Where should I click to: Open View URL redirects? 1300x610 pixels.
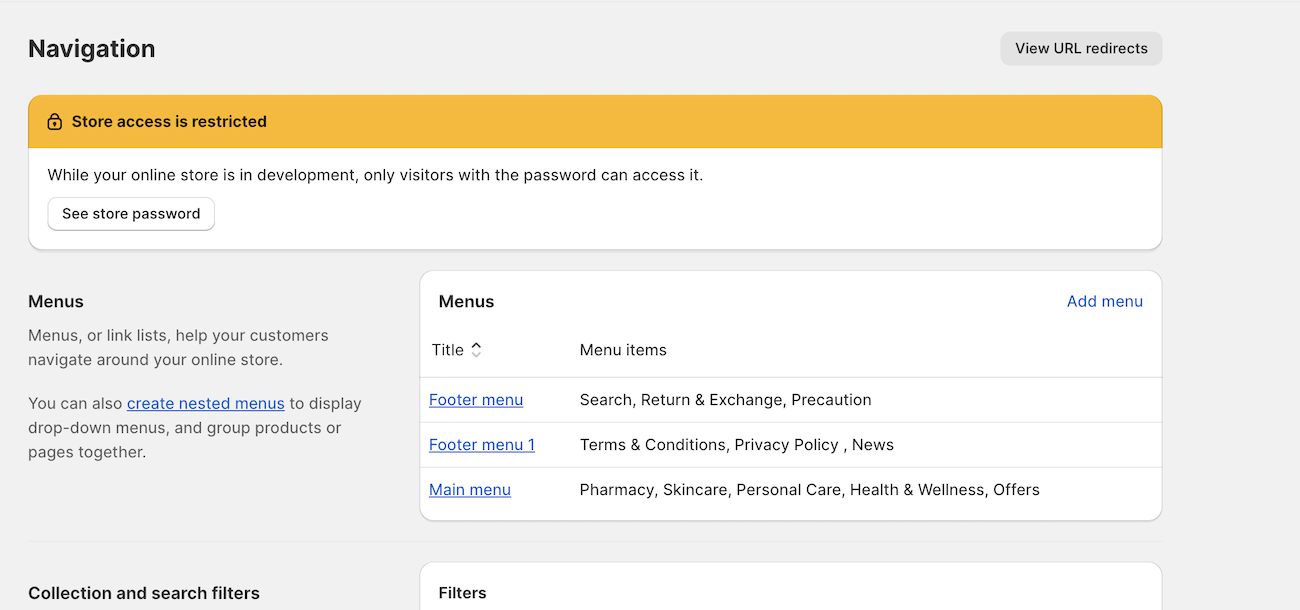1081,48
